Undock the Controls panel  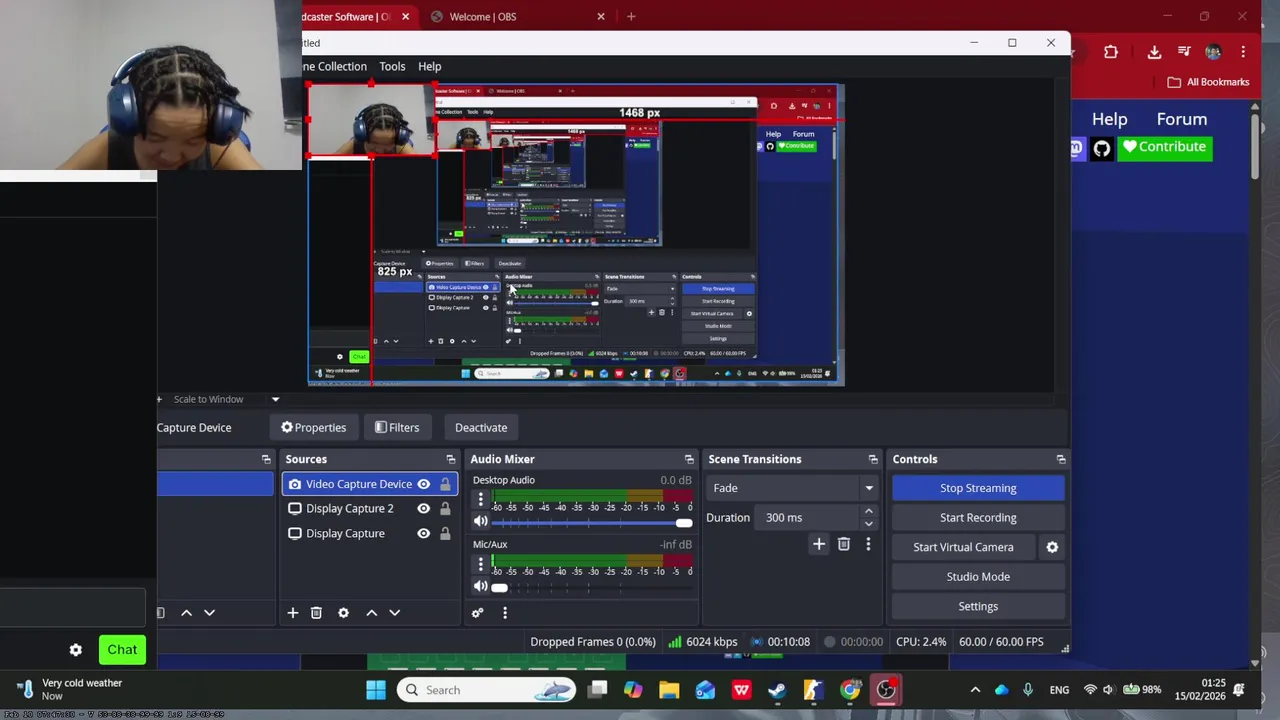pyautogui.click(x=1061, y=459)
